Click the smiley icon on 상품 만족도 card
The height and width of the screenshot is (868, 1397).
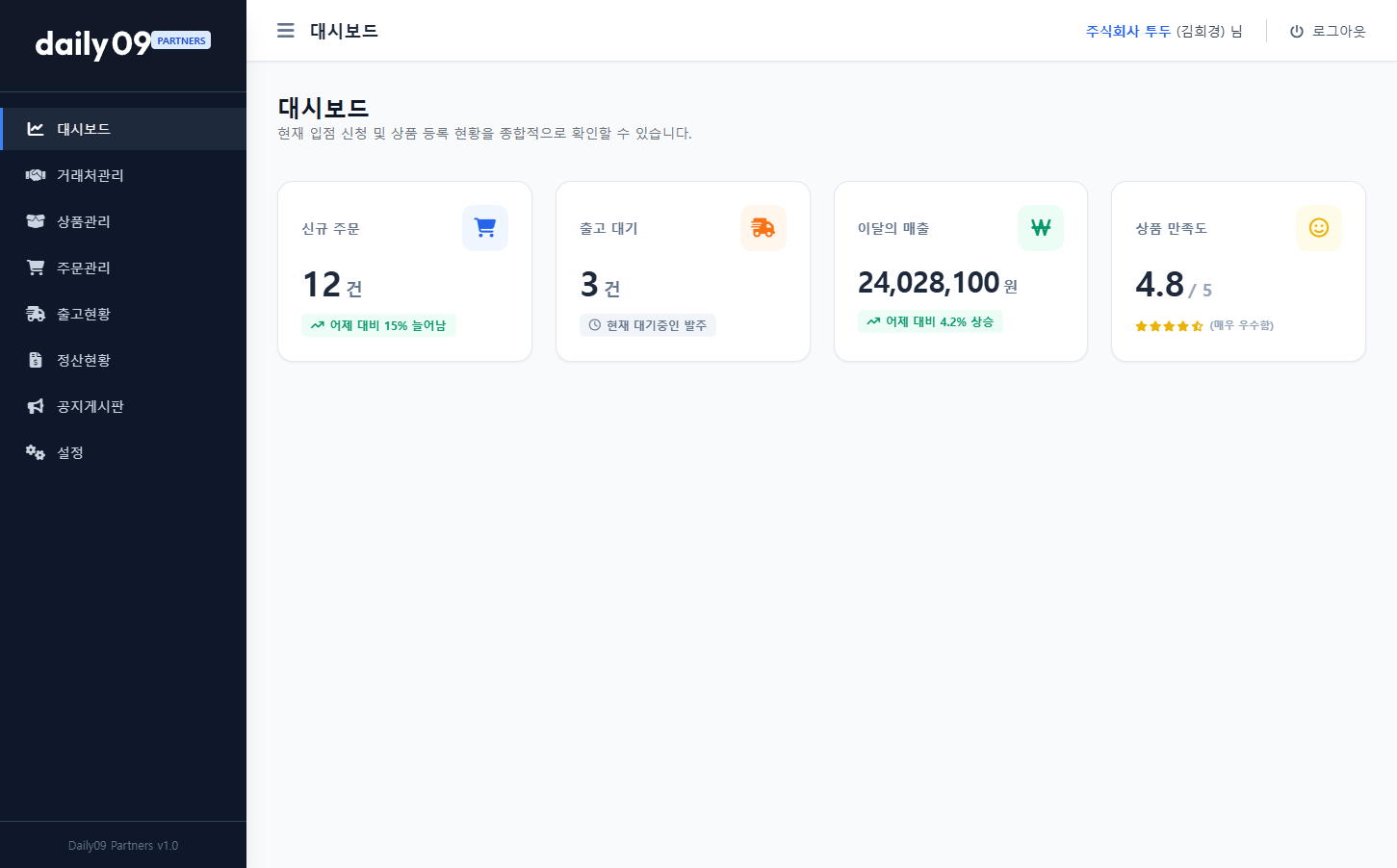click(1318, 227)
